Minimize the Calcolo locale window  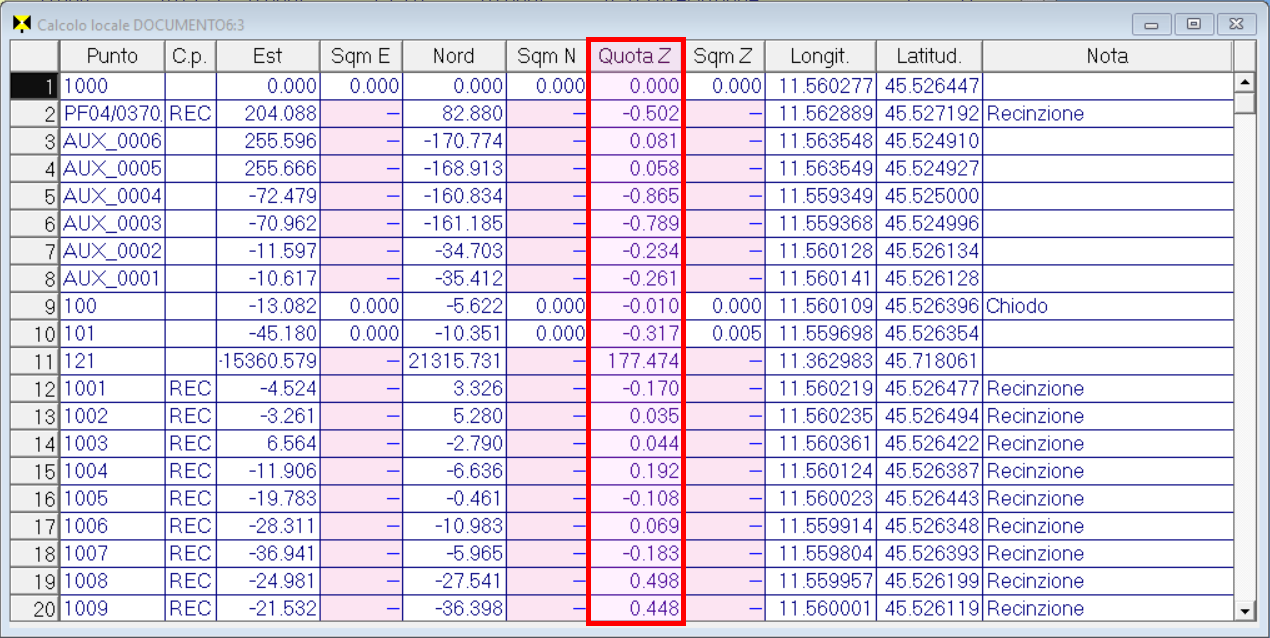tap(1152, 24)
